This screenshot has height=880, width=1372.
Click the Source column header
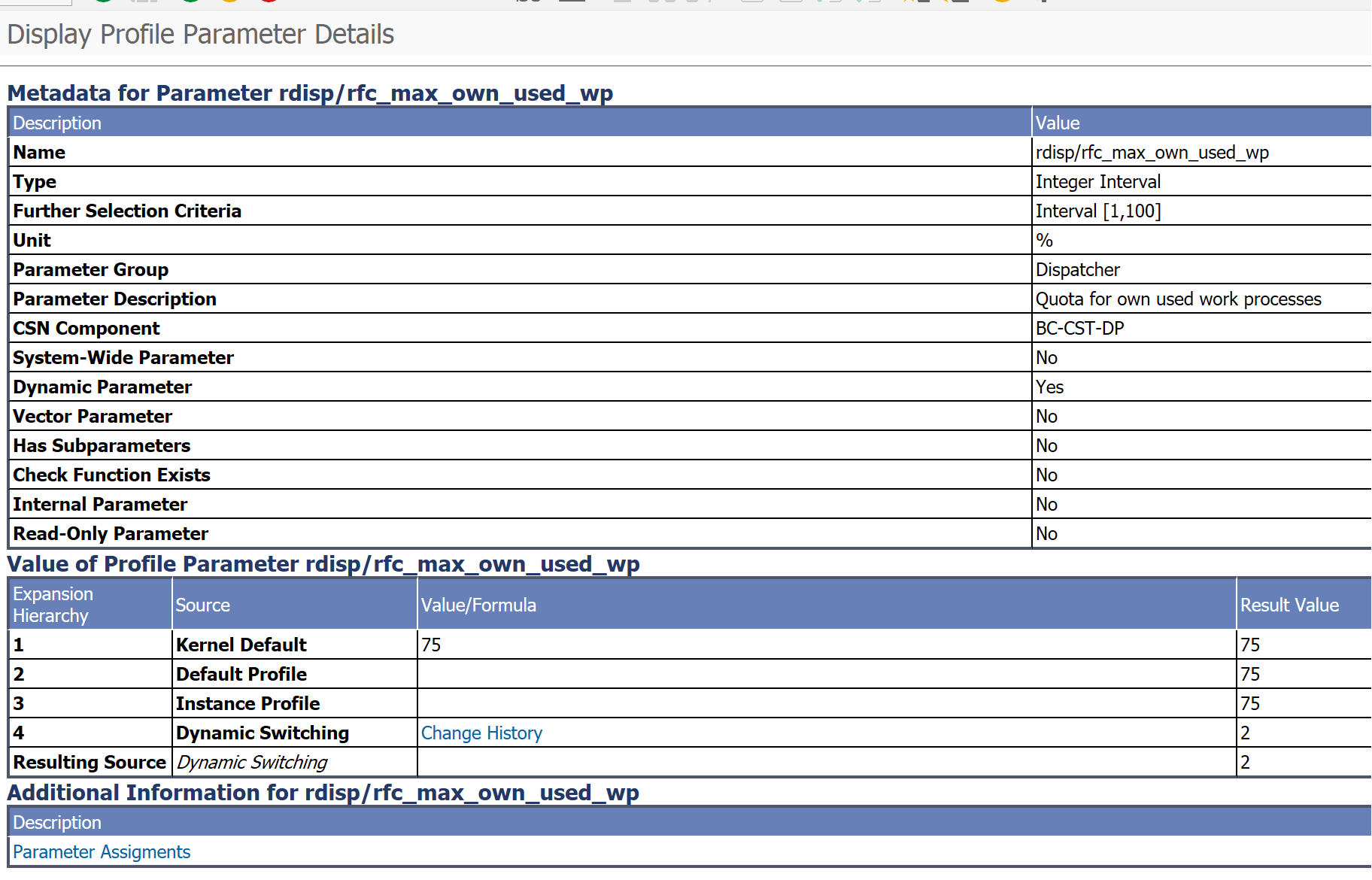click(203, 605)
